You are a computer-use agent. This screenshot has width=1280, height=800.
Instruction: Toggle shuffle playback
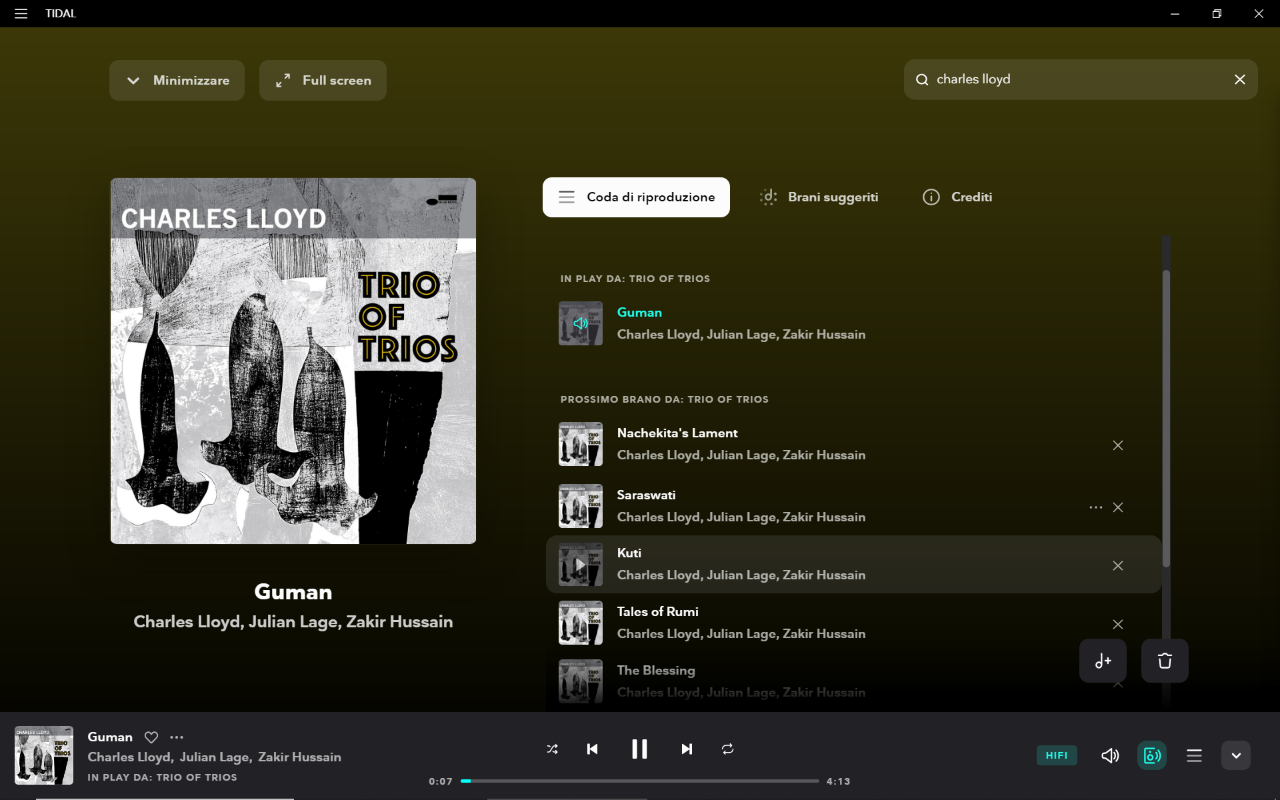(x=552, y=749)
